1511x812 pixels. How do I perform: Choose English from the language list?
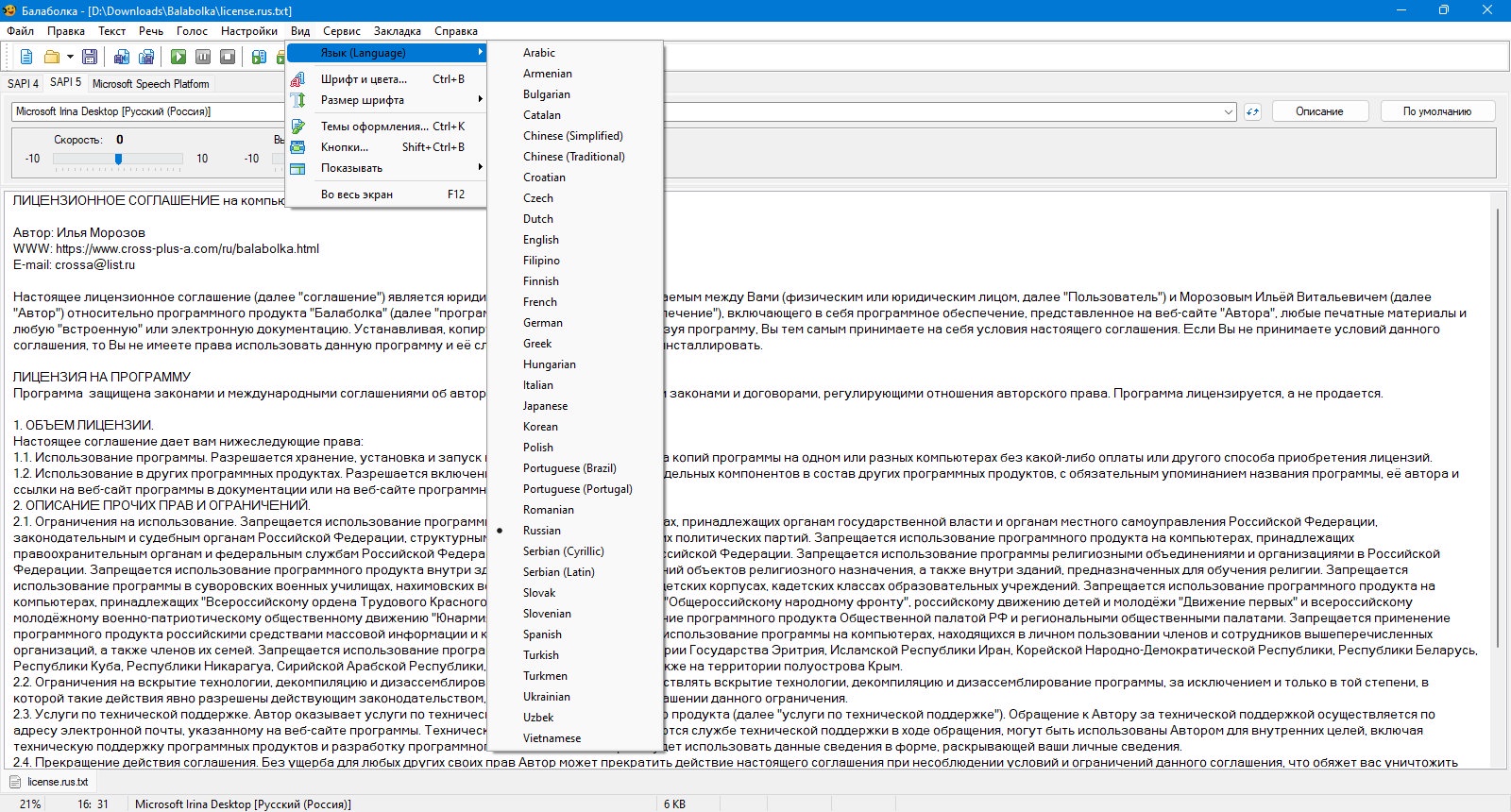(x=541, y=240)
